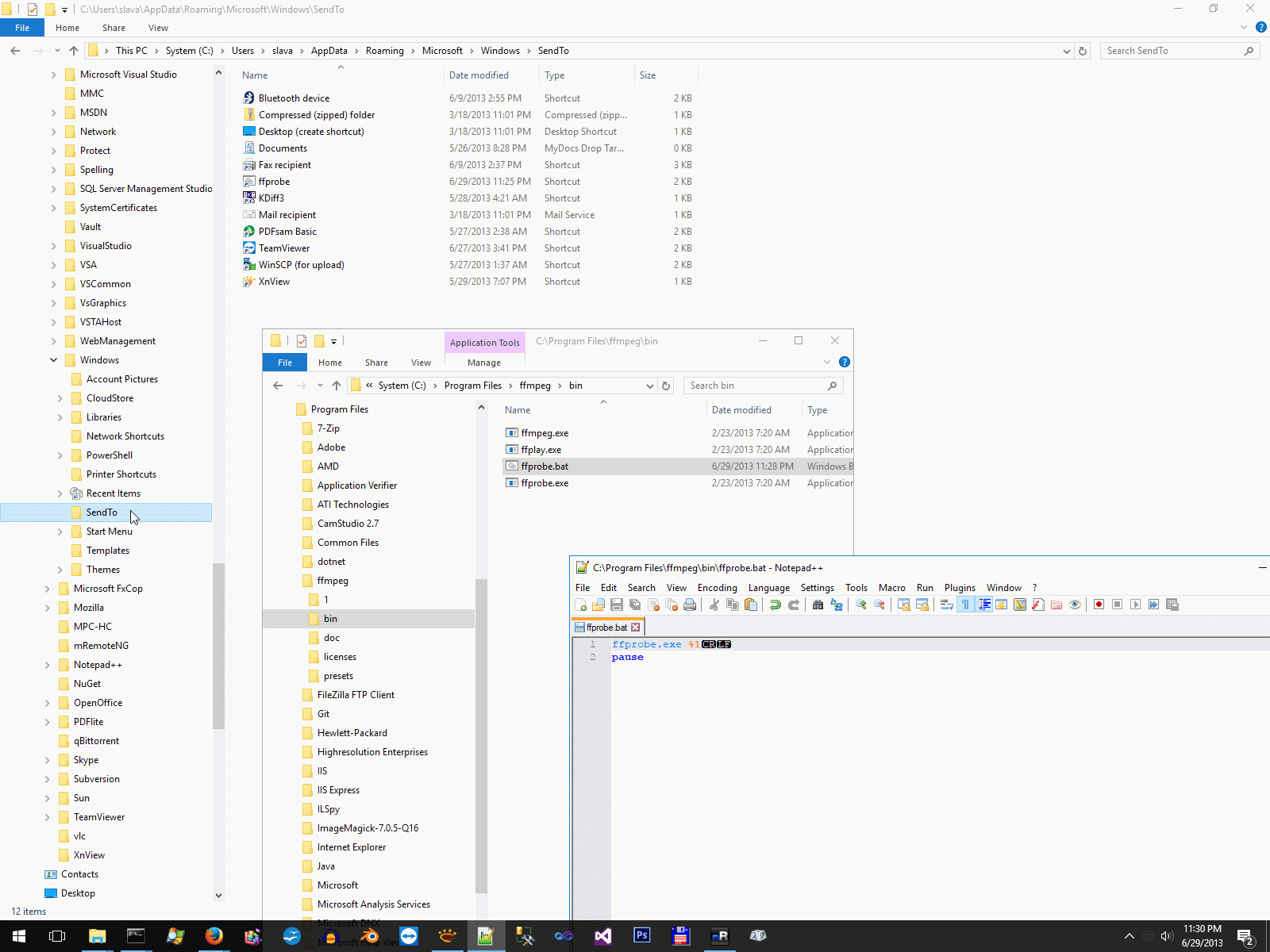Open the SendTo Quick Access Toolbar dropdown
This screenshot has height=952, width=1270.
[64, 10]
